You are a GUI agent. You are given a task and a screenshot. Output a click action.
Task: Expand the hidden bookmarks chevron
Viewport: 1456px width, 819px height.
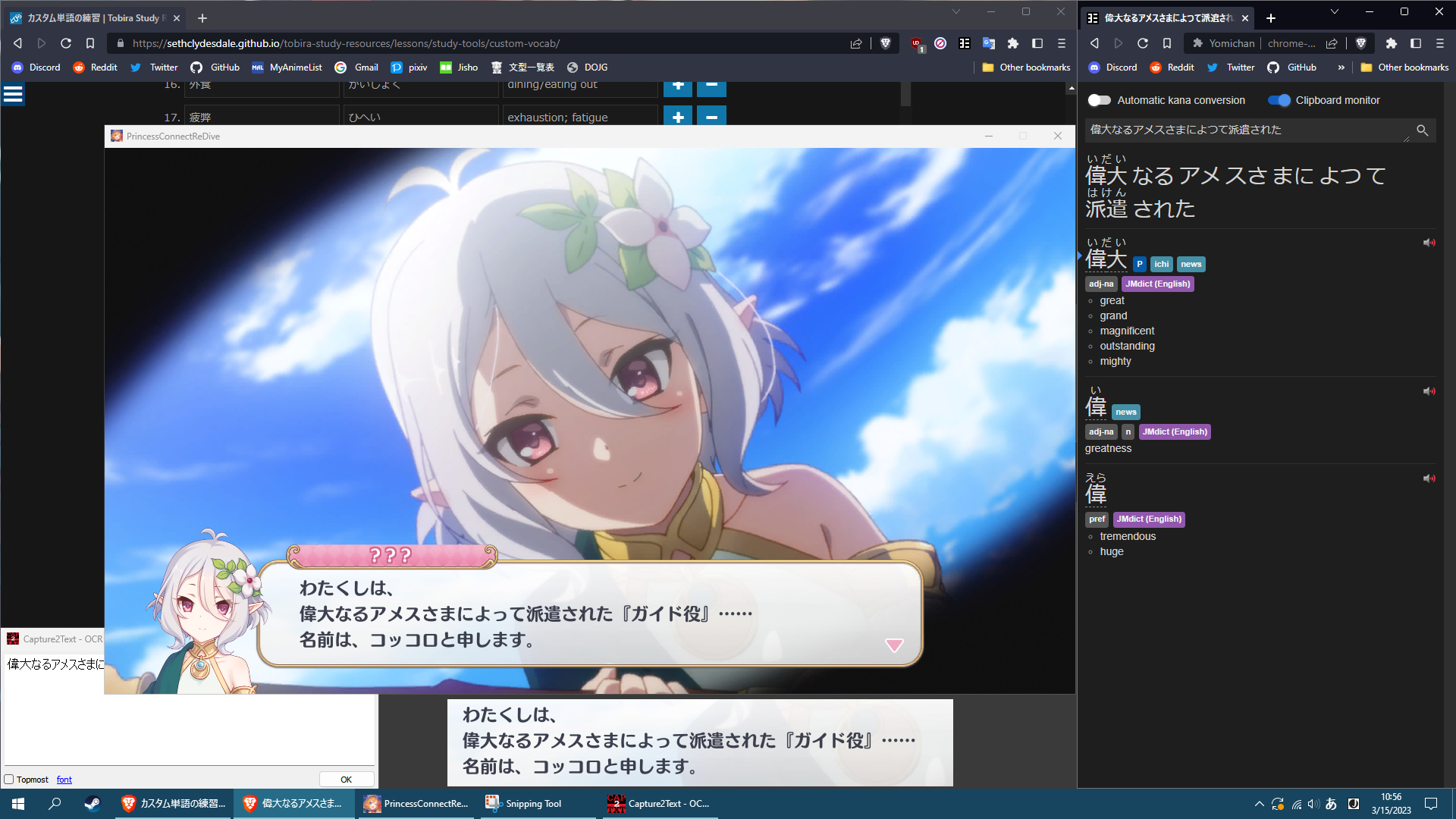[x=1341, y=67]
